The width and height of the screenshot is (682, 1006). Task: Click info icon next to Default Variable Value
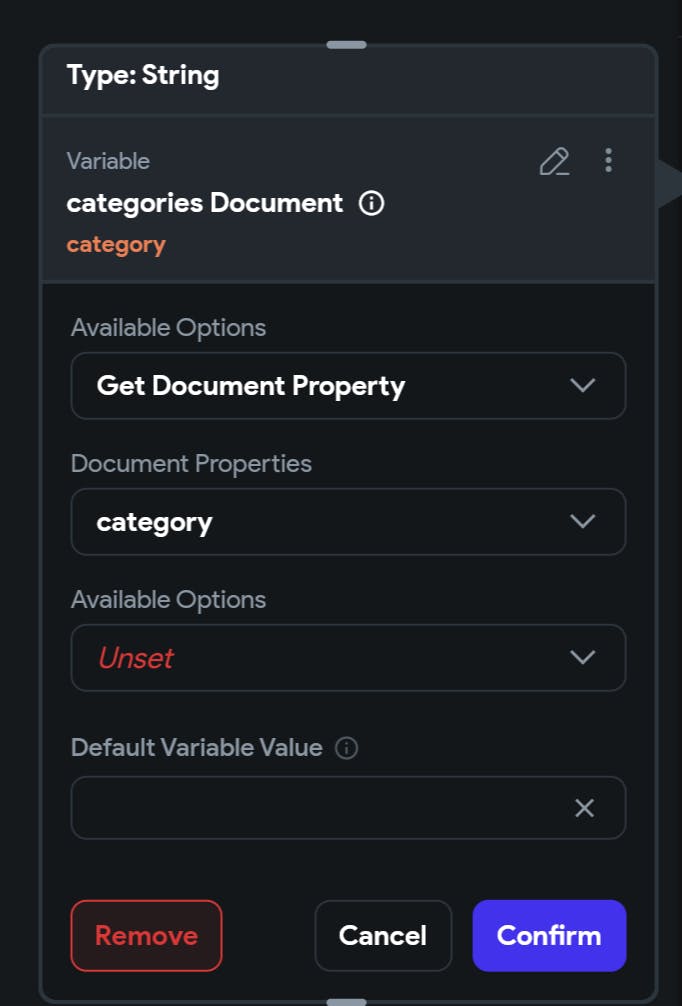click(x=346, y=748)
